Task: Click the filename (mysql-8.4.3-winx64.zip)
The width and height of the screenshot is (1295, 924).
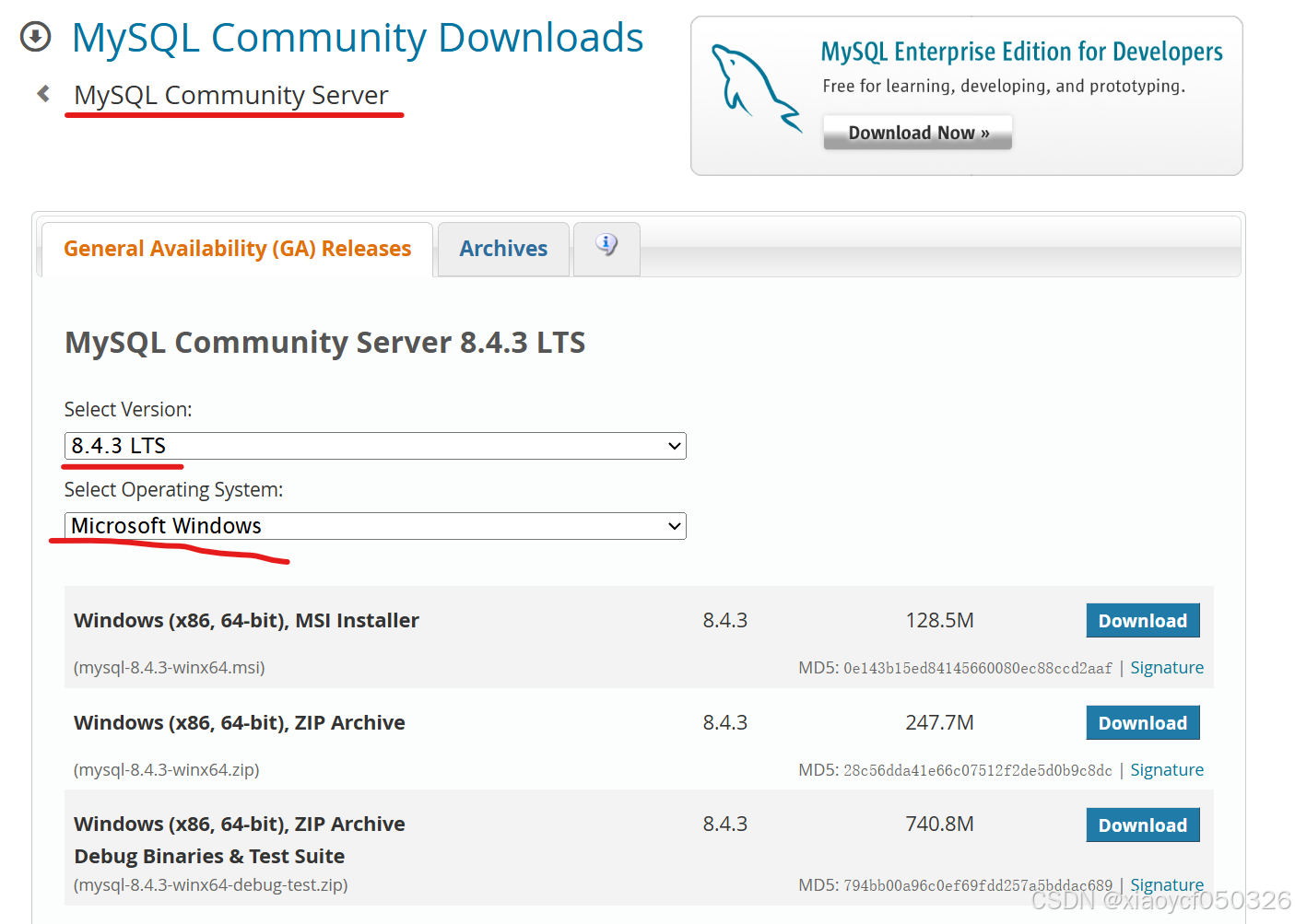Action: tap(167, 770)
